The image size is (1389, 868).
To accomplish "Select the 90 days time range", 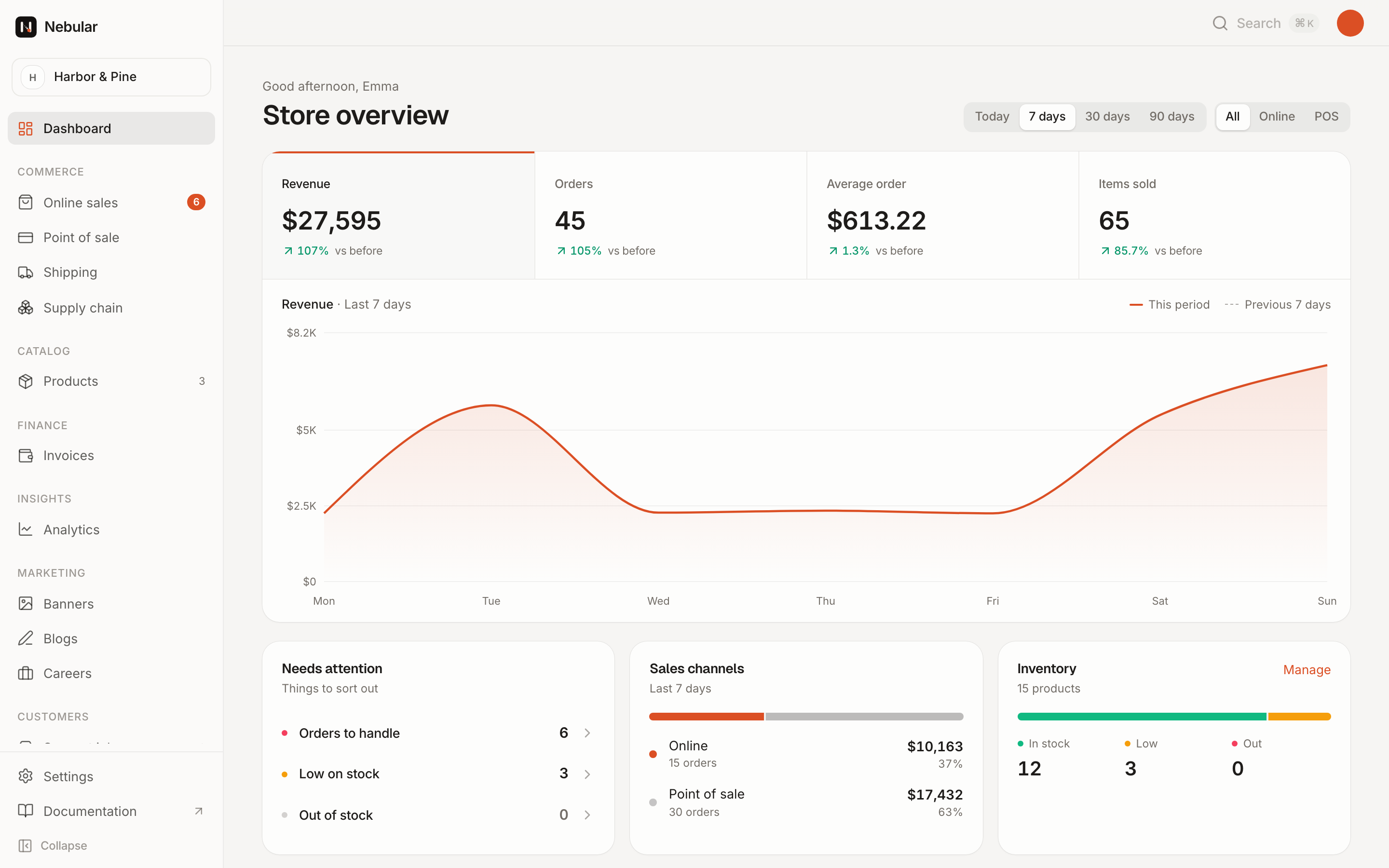I will [x=1171, y=117].
